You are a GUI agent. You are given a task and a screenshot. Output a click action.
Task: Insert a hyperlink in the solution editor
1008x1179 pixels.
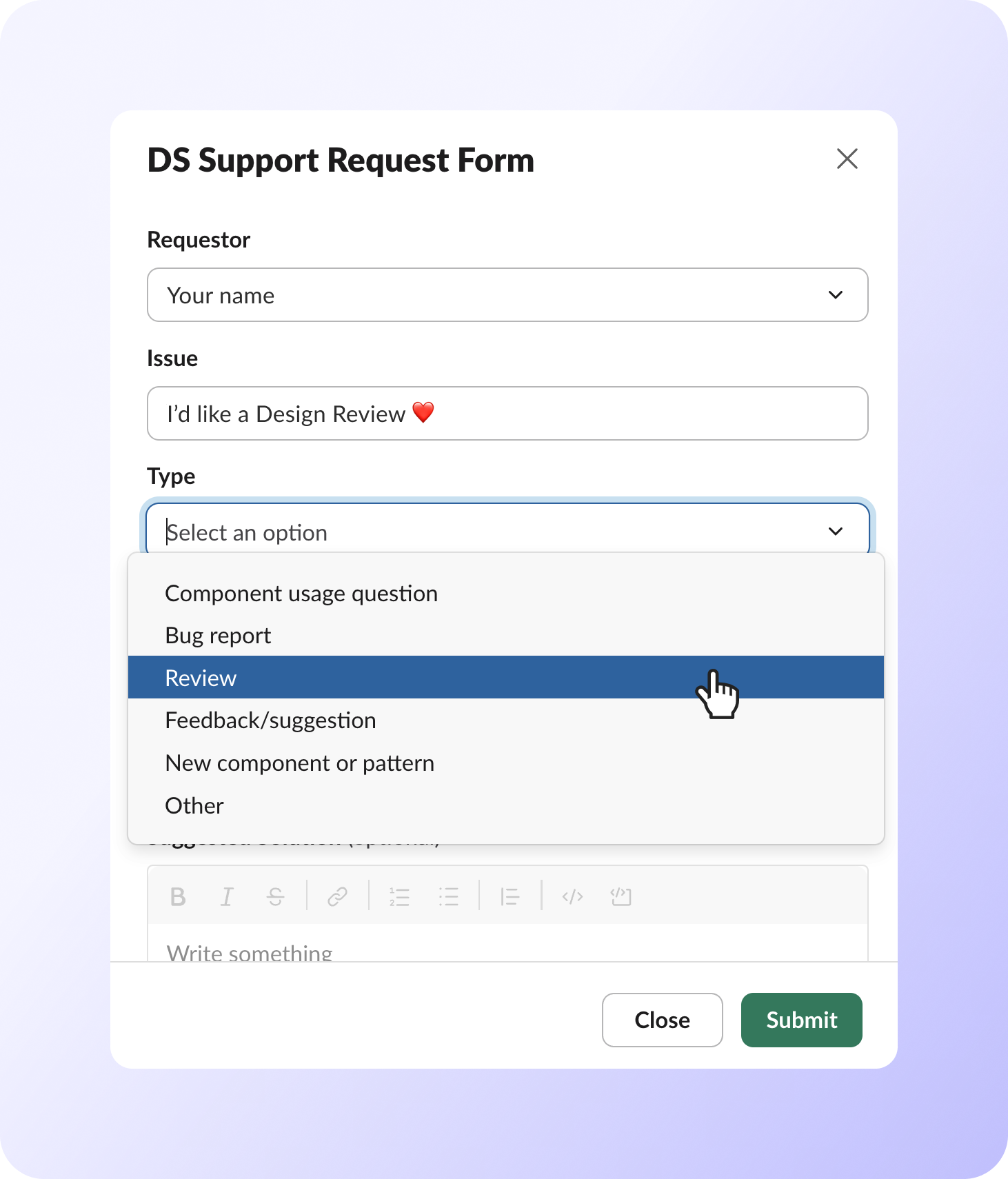click(x=336, y=896)
